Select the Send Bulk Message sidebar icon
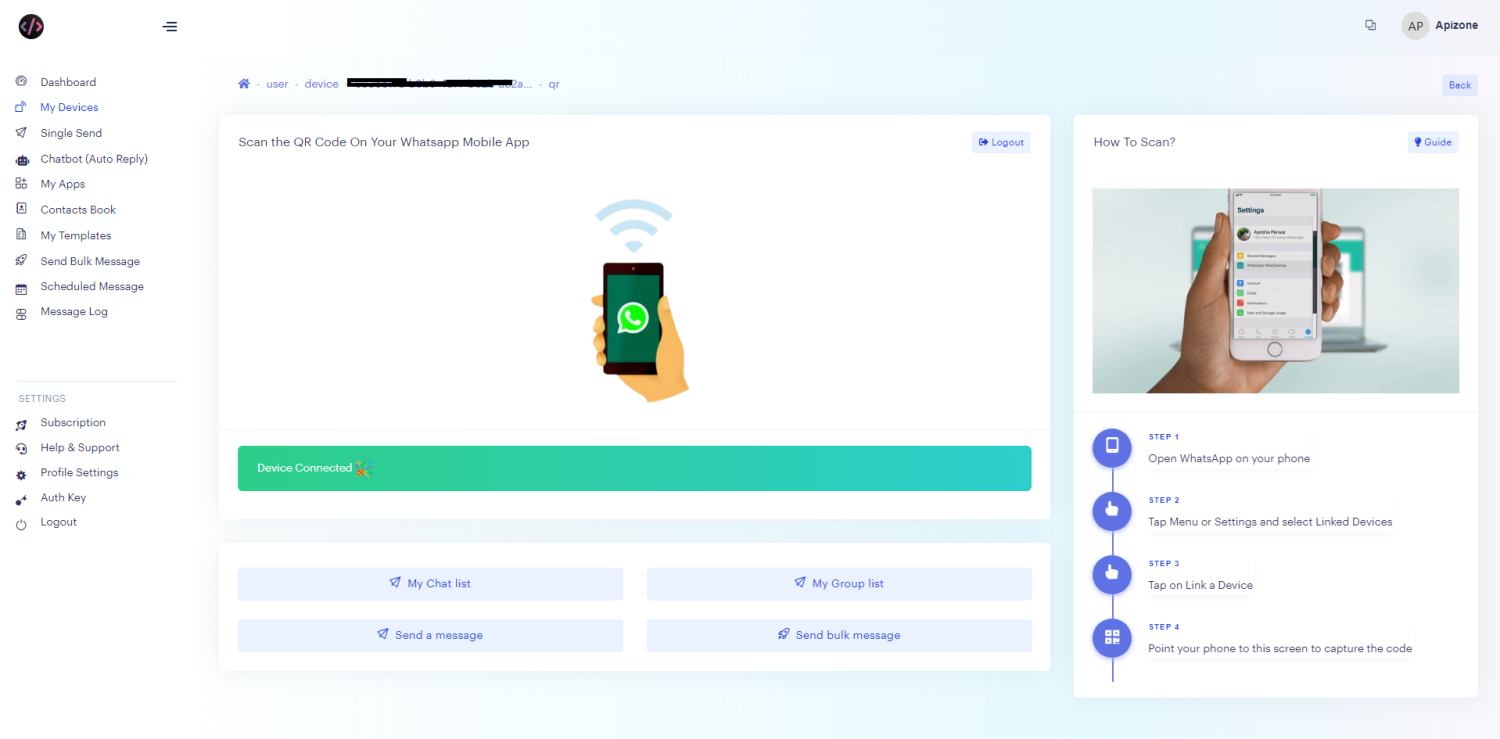Screen dimensions: 1500x739 click(22, 260)
